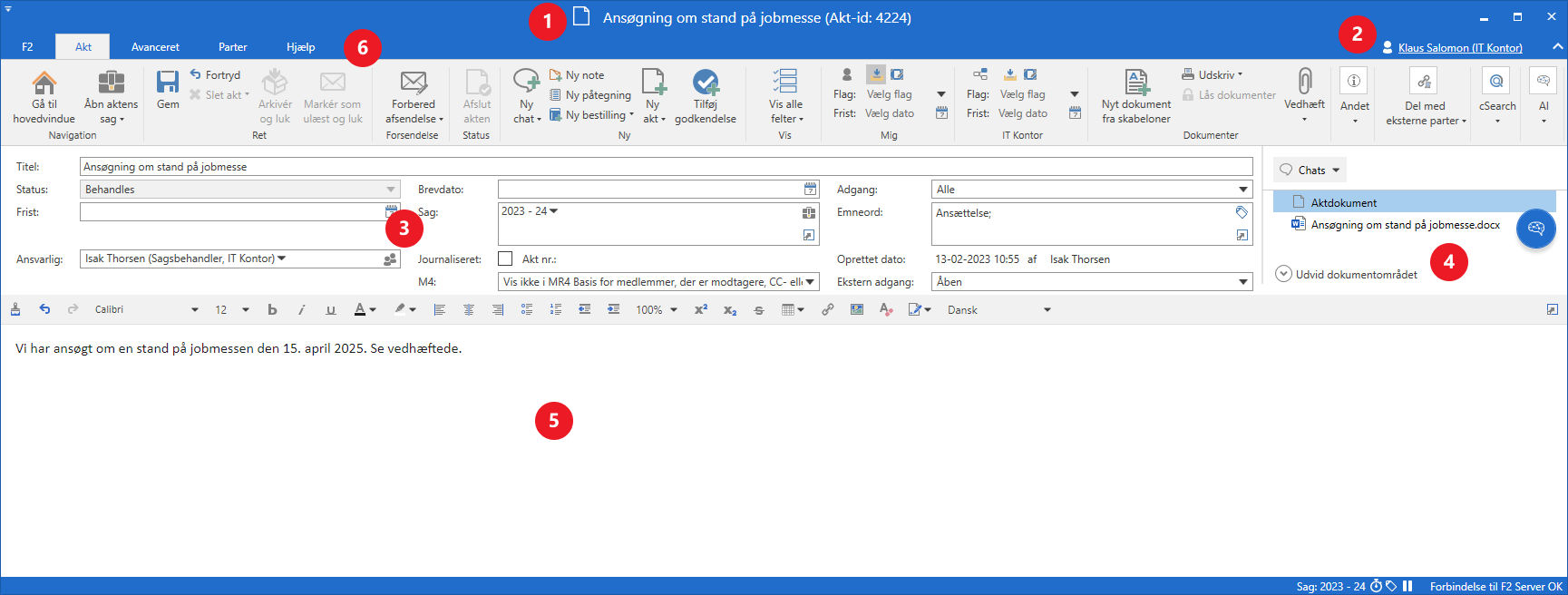Click Forbered afsendelse envelope icon
The height and width of the screenshot is (595, 1568).
(414, 83)
